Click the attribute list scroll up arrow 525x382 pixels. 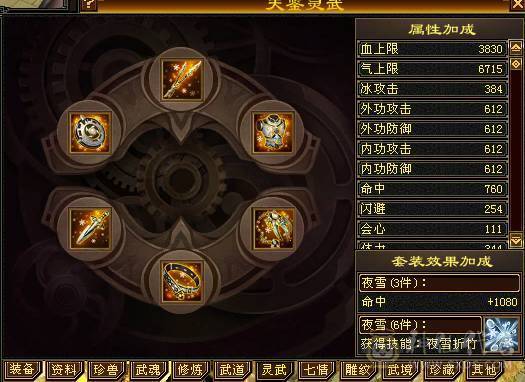pyautogui.click(x=516, y=48)
